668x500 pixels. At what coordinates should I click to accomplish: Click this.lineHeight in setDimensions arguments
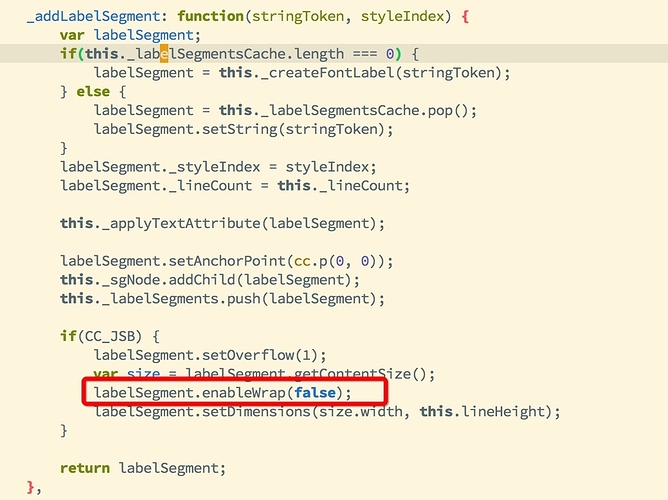[482, 411]
